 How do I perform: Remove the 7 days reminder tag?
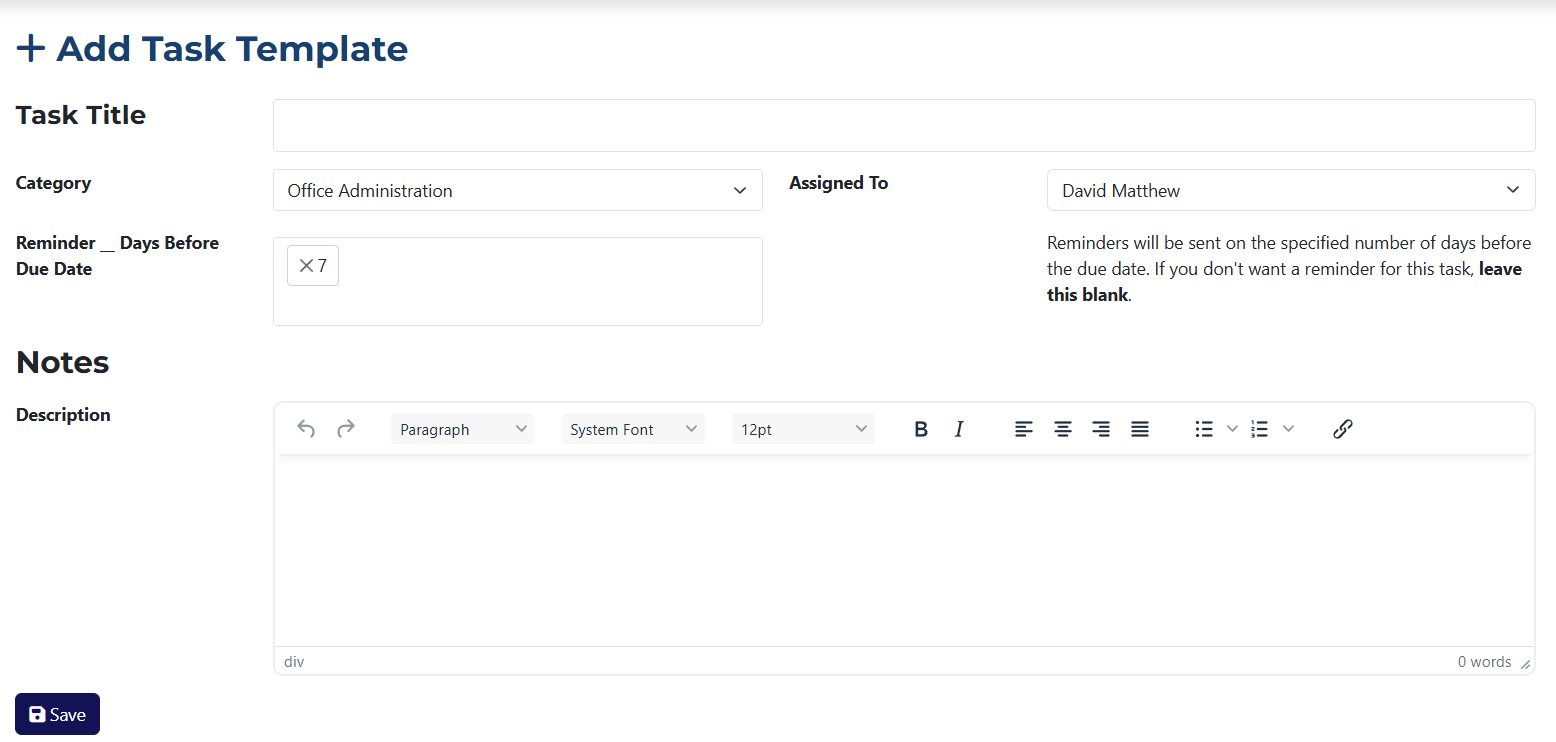coord(306,266)
